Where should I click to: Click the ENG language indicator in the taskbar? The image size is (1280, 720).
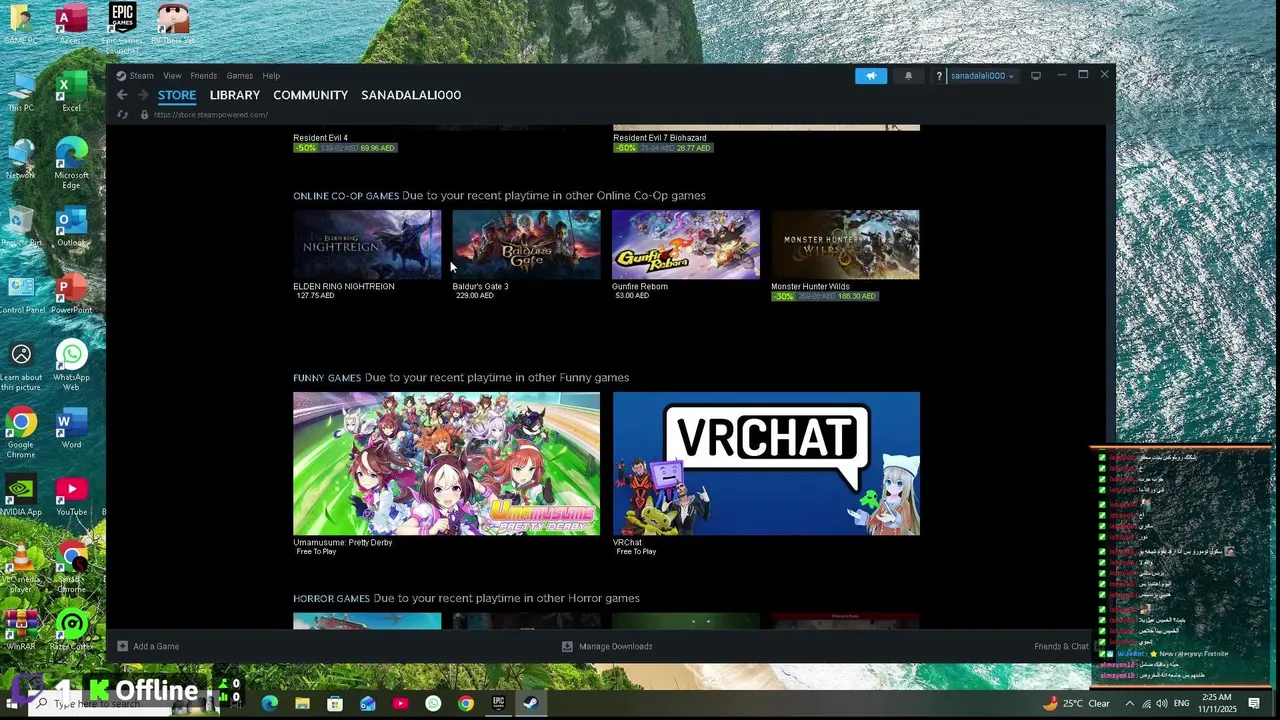(x=1181, y=704)
